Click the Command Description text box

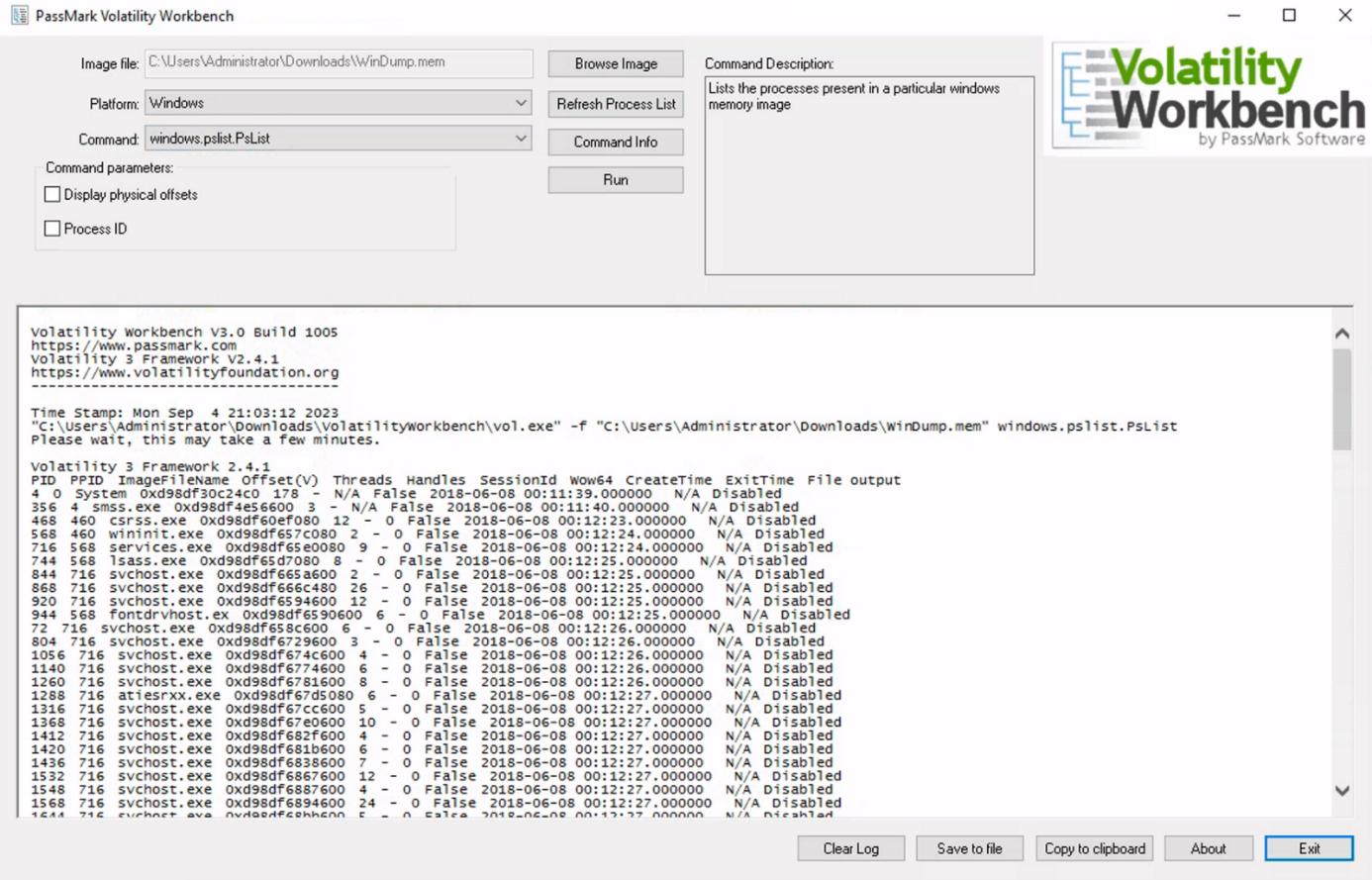coord(869,175)
